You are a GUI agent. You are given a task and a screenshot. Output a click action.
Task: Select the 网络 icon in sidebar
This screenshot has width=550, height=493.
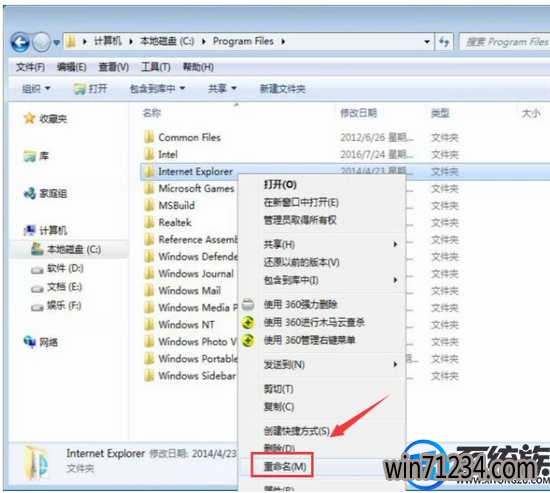30,341
